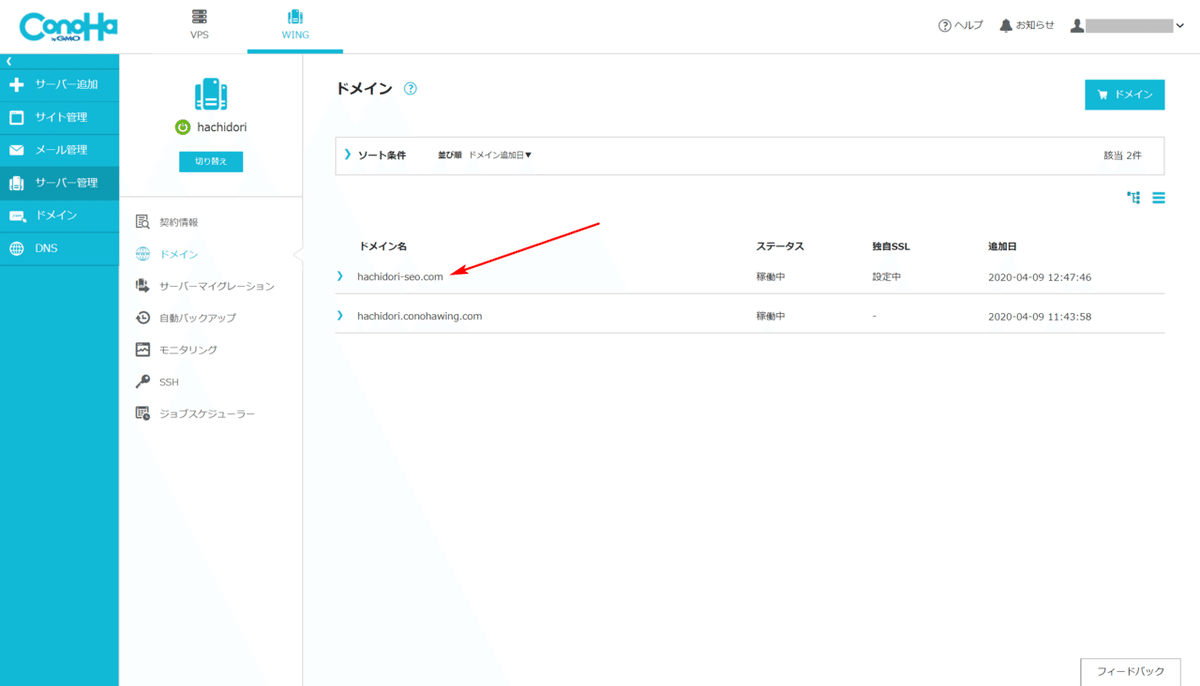1200x686 pixels.
Task: Select サイト管理 in sidebar
Action: [x=59, y=118]
